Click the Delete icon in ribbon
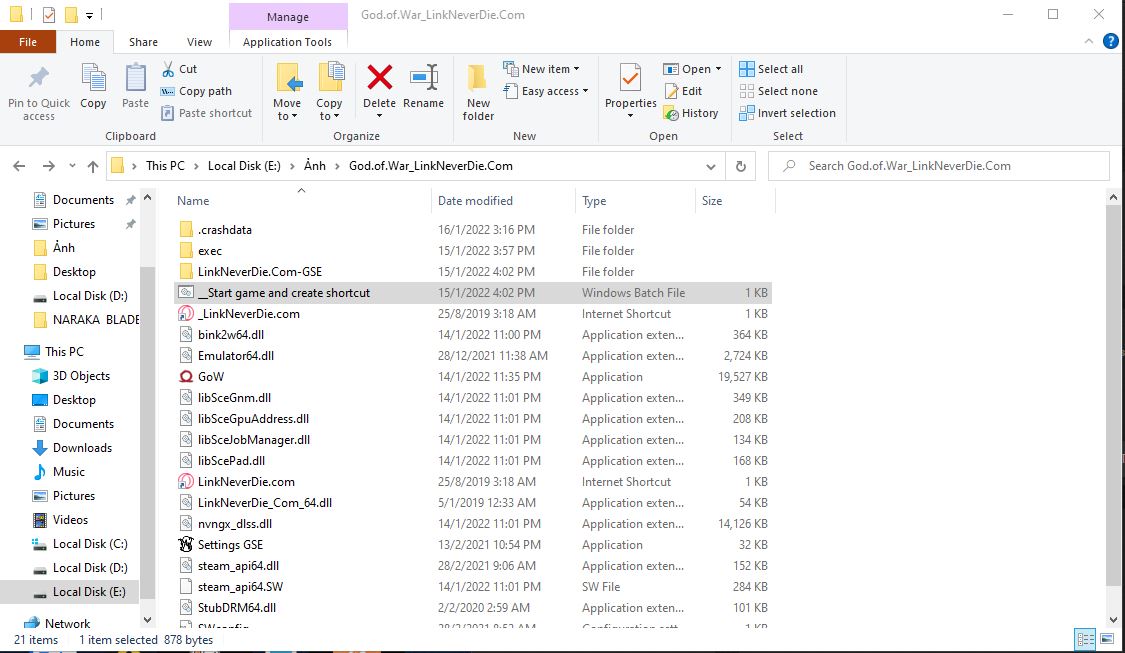This screenshot has height=653, width=1125. [x=379, y=88]
